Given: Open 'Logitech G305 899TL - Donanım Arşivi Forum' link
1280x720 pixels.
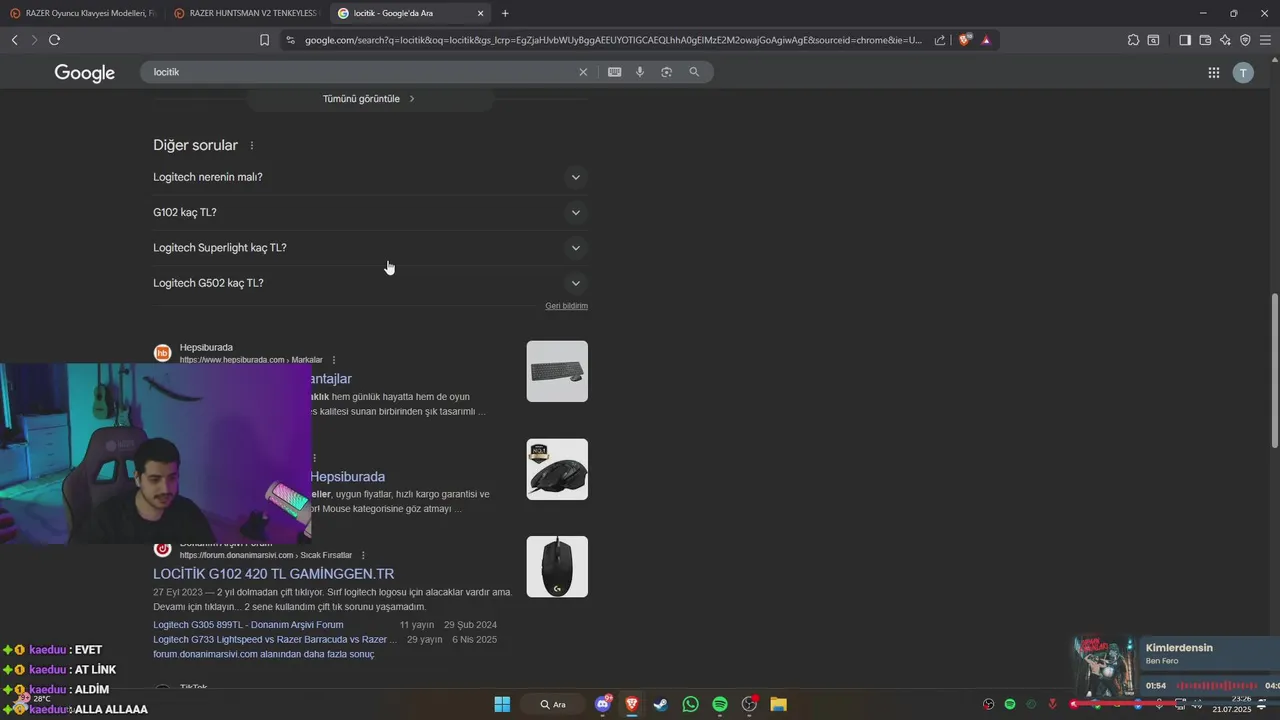Looking at the screenshot, I should pyautogui.click(x=248, y=625).
